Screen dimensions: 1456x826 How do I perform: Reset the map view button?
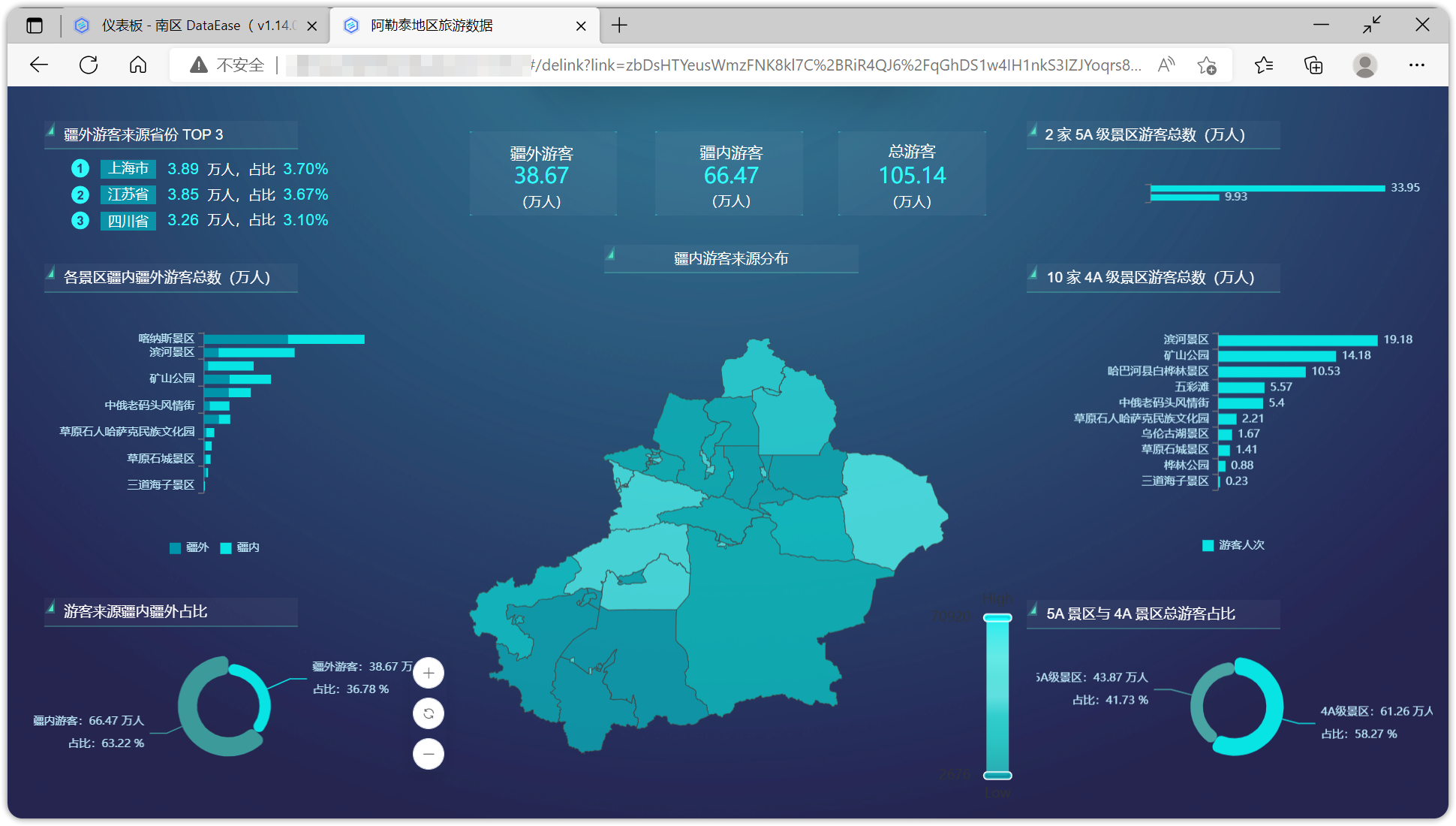coord(429,713)
